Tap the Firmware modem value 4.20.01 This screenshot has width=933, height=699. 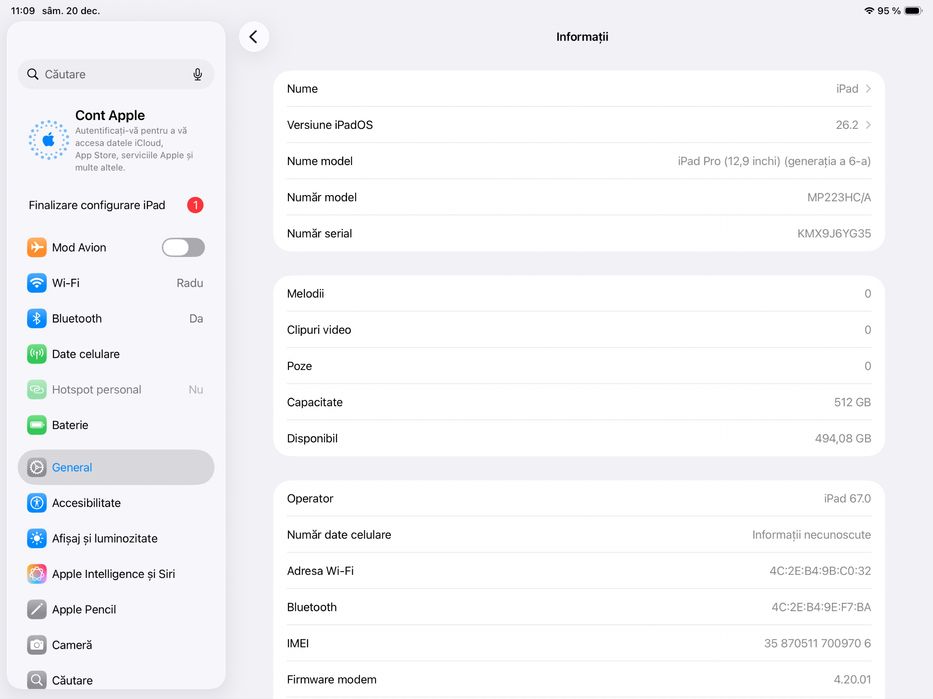[852, 679]
